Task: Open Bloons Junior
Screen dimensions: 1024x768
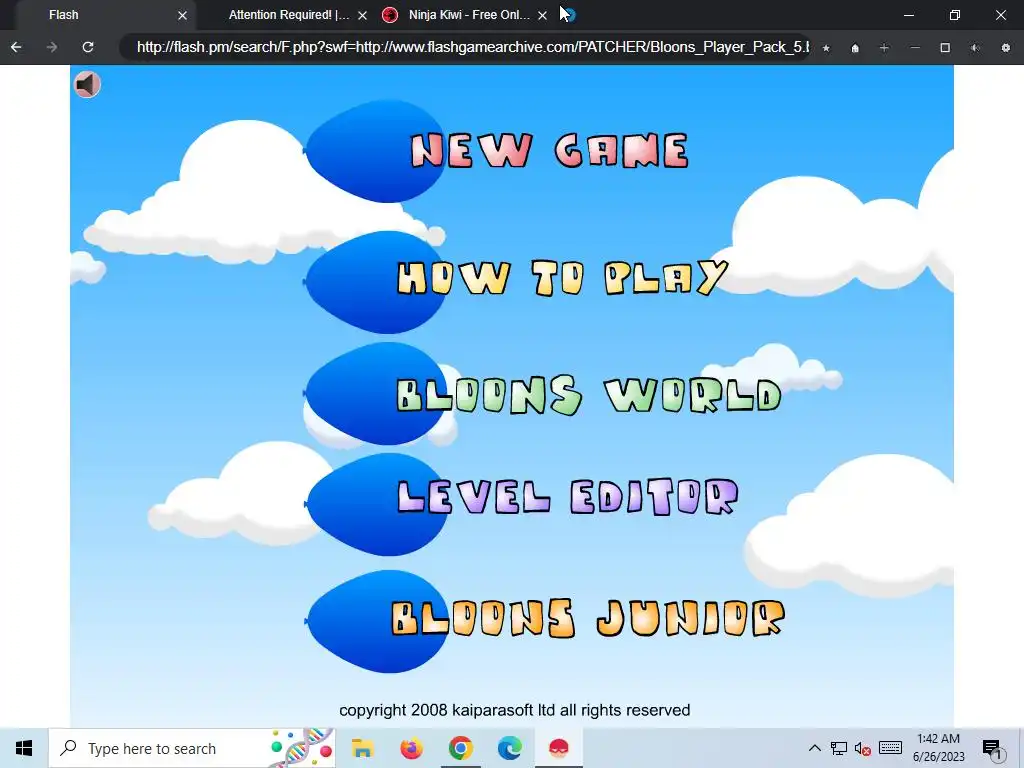Action: click(x=588, y=618)
